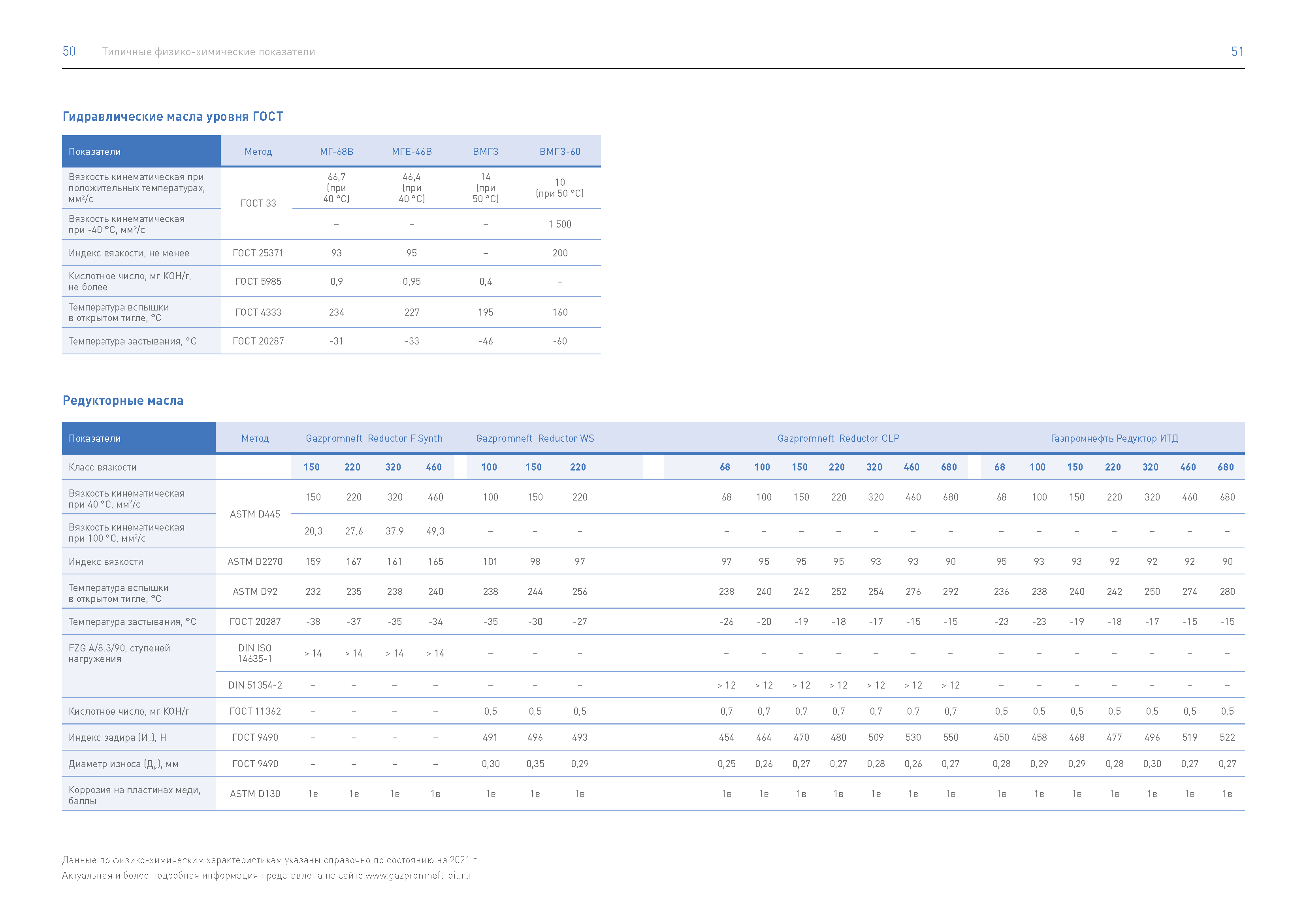Click the viscosity value 37,9

[394, 532]
